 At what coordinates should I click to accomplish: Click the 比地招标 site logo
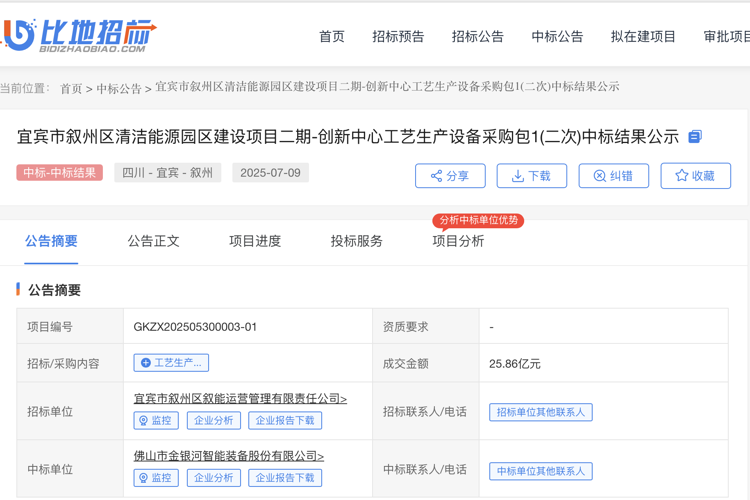click(79, 36)
